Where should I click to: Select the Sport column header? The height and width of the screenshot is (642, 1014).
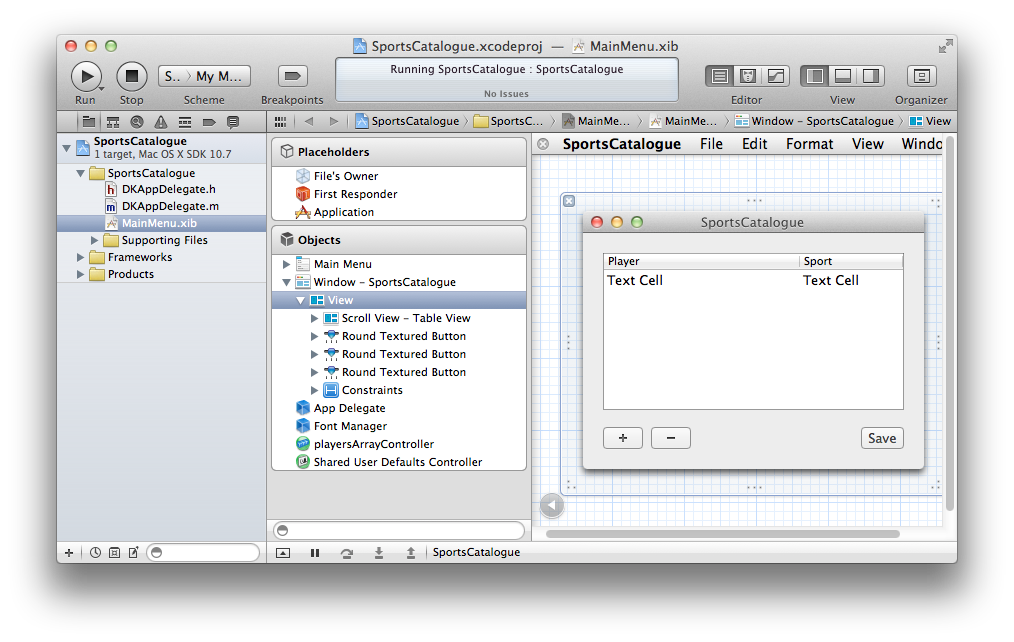(851, 261)
